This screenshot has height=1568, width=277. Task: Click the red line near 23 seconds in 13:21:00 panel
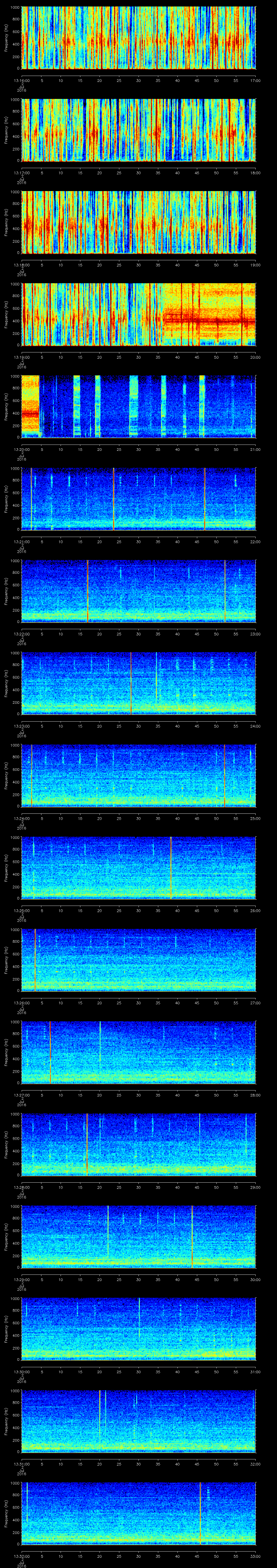pyautogui.click(x=113, y=499)
